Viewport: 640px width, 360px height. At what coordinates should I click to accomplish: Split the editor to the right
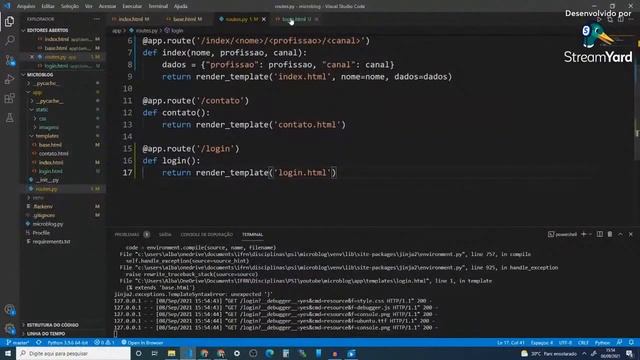(x=621, y=19)
